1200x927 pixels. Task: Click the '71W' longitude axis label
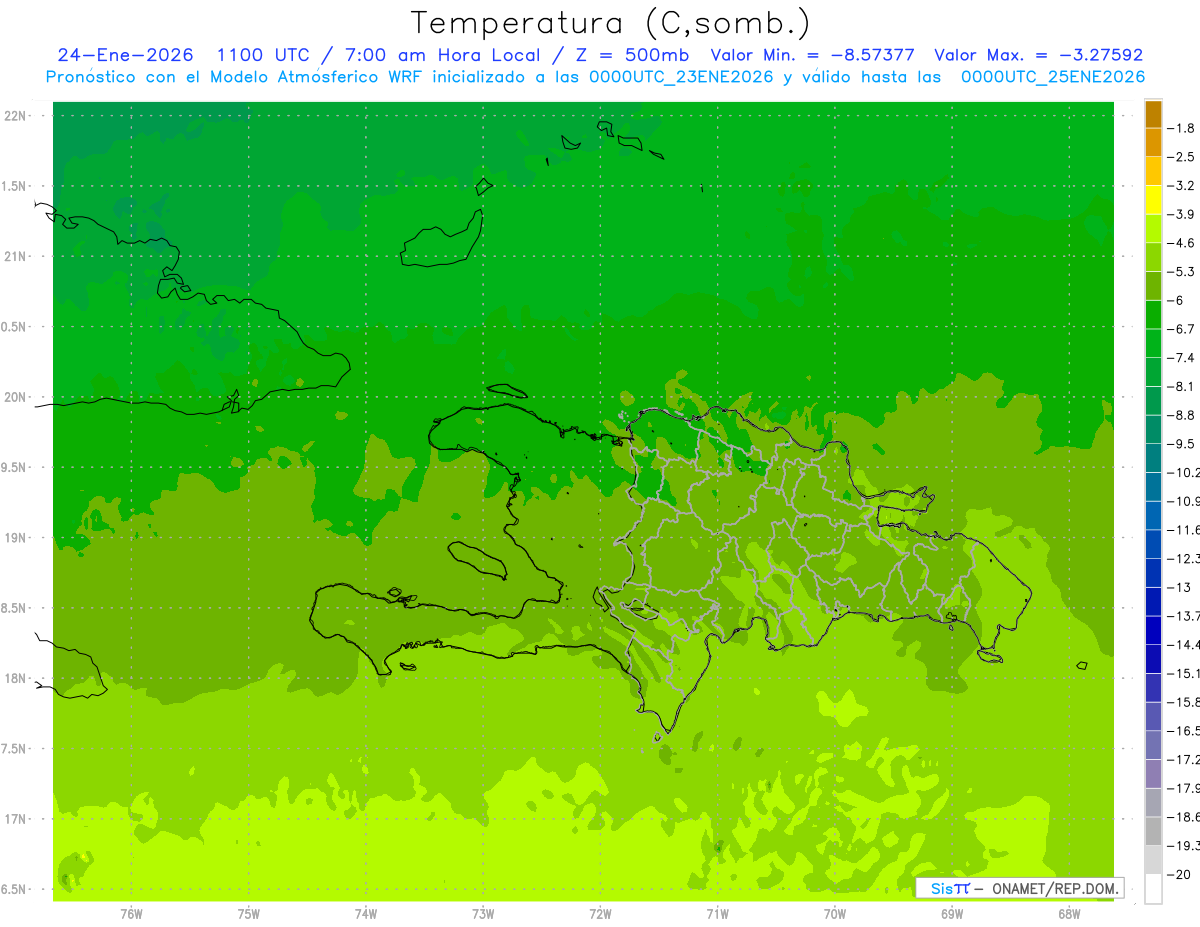[x=717, y=914]
